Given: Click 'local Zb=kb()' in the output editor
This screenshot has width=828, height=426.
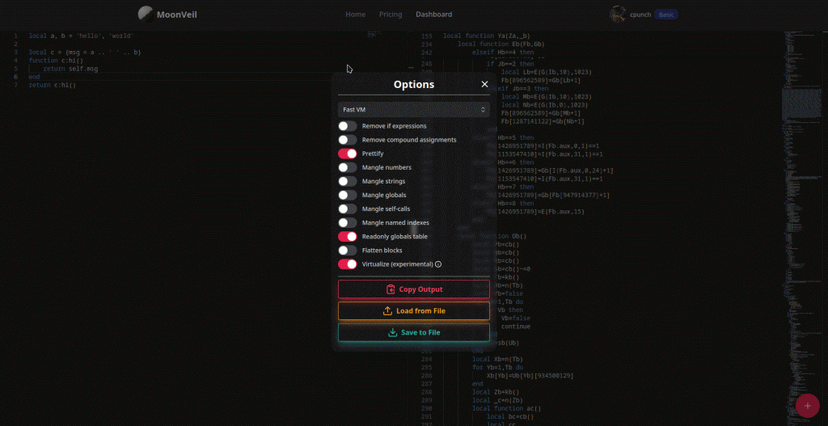Looking at the screenshot, I should [496, 392].
